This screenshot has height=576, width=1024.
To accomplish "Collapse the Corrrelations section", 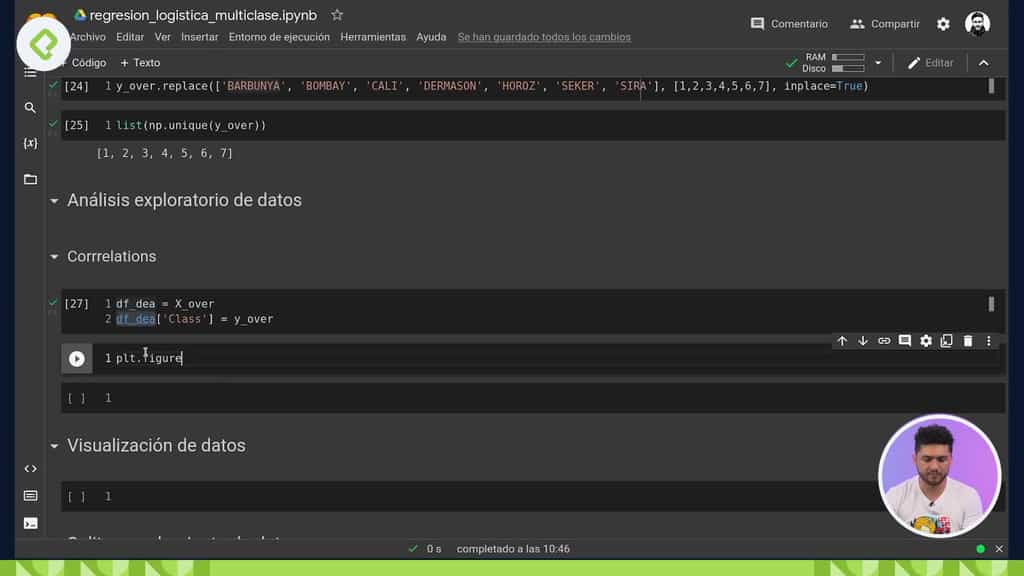I will (x=54, y=256).
